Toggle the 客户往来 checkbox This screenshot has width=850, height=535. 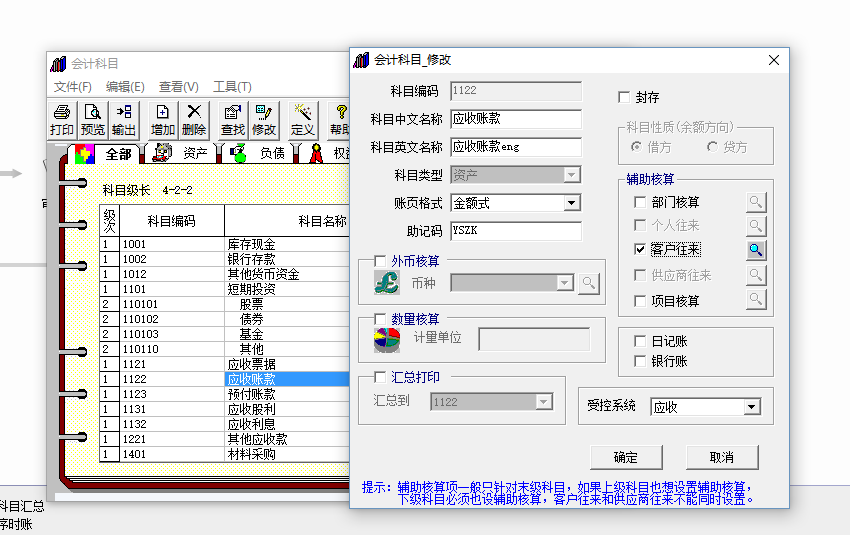pyautogui.click(x=640, y=249)
